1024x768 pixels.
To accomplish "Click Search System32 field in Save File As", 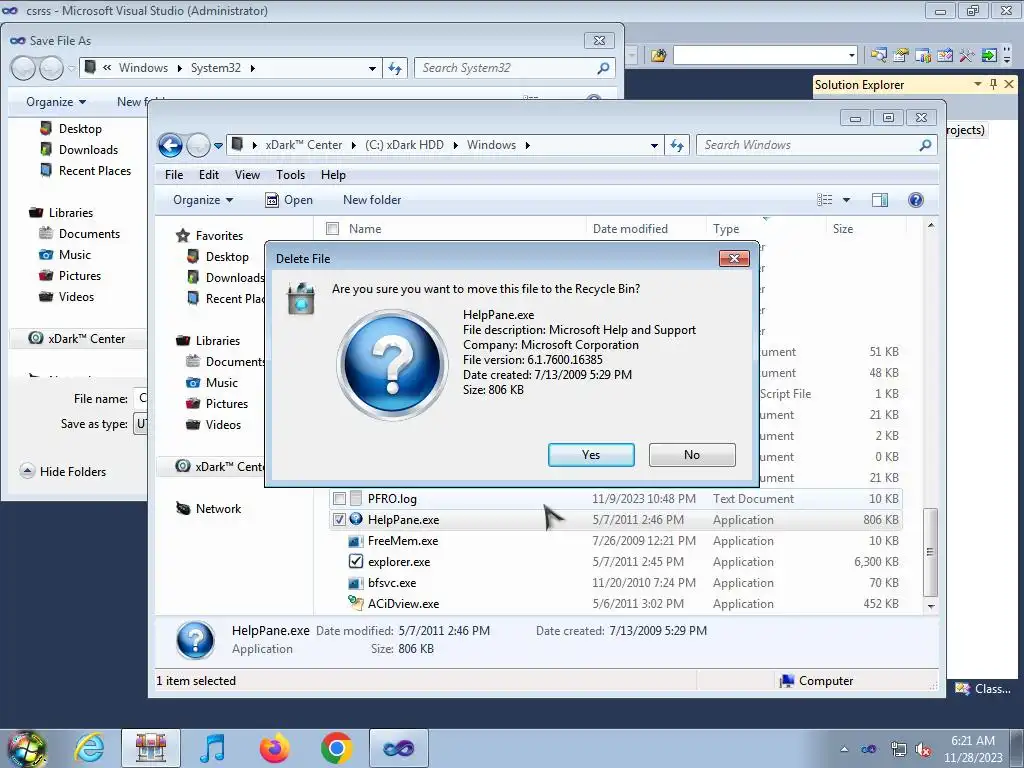I will [514, 68].
